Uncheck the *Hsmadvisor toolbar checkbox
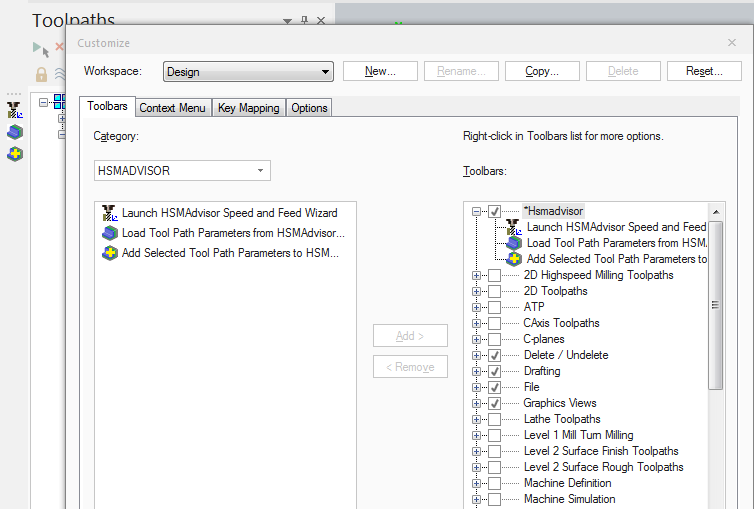Image resolution: width=754 pixels, height=509 pixels. click(494, 211)
